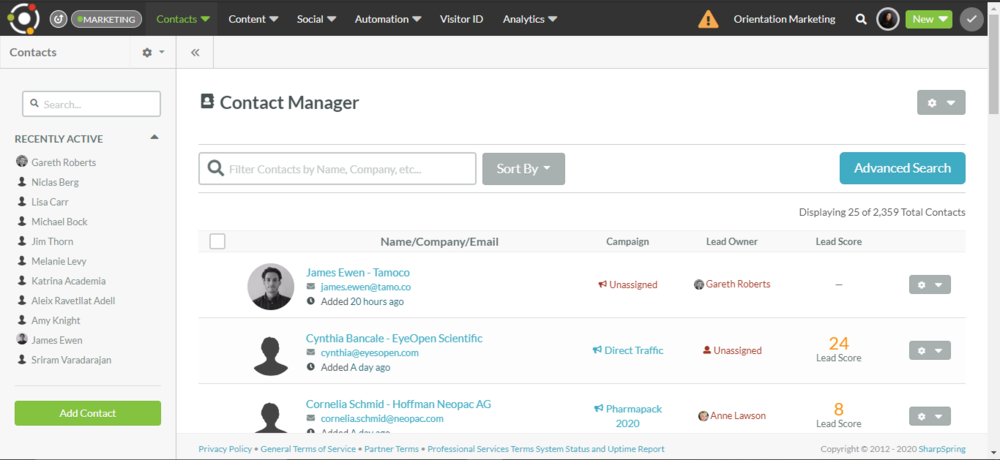Open Cornelia Schmid - Hoffman Neopac AG link
The image size is (1000, 460).
399,404
